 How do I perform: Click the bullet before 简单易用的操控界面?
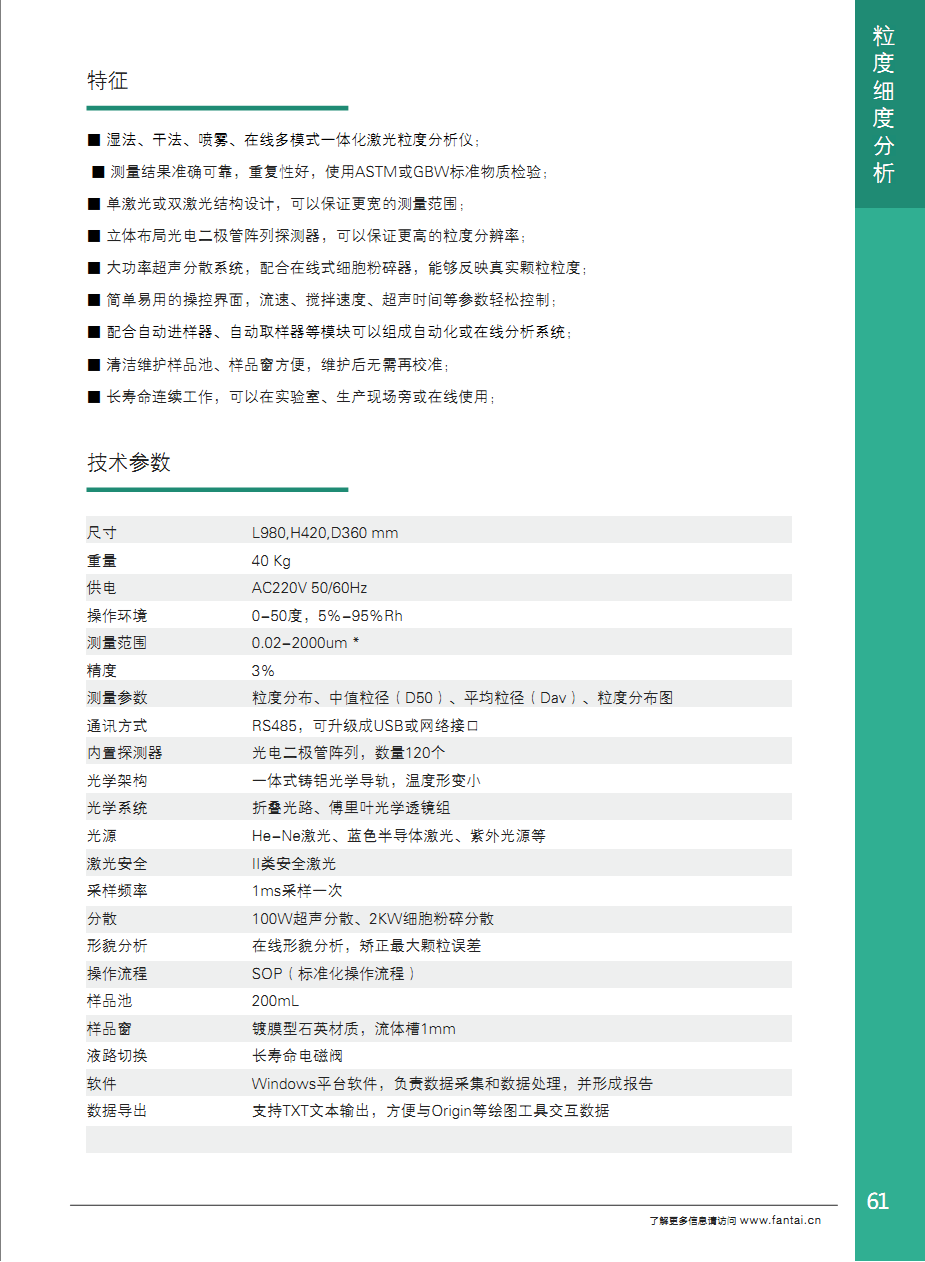click(94, 300)
